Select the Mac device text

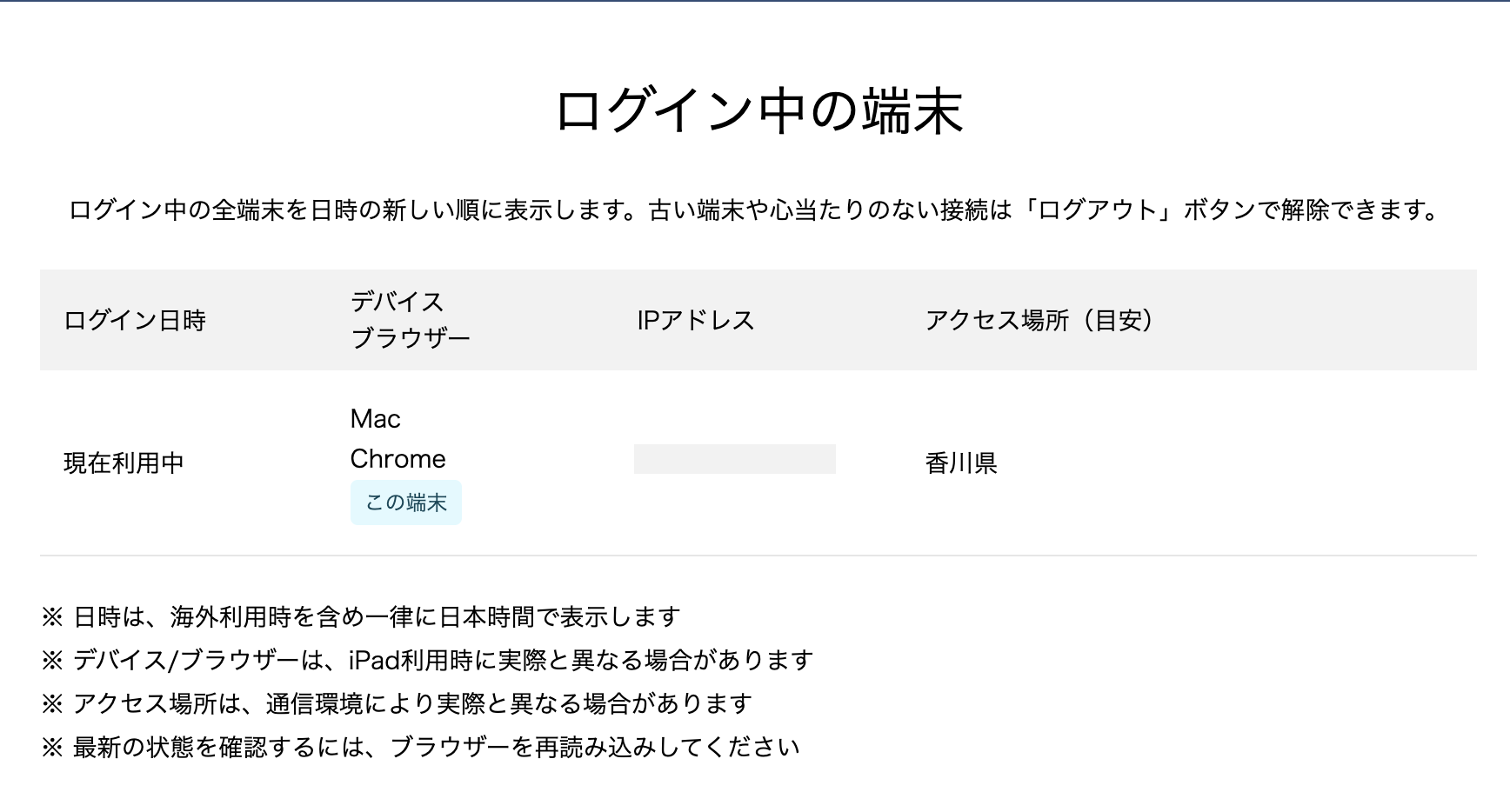click(x=376, y=419)
